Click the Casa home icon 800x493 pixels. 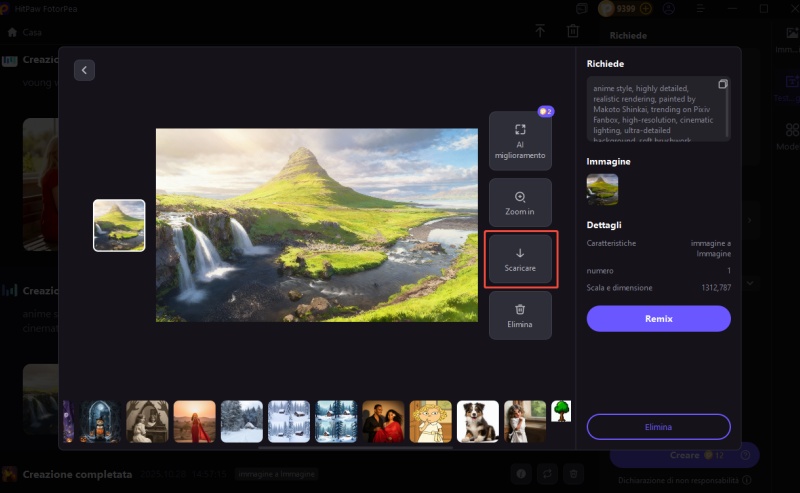[12, 32]
